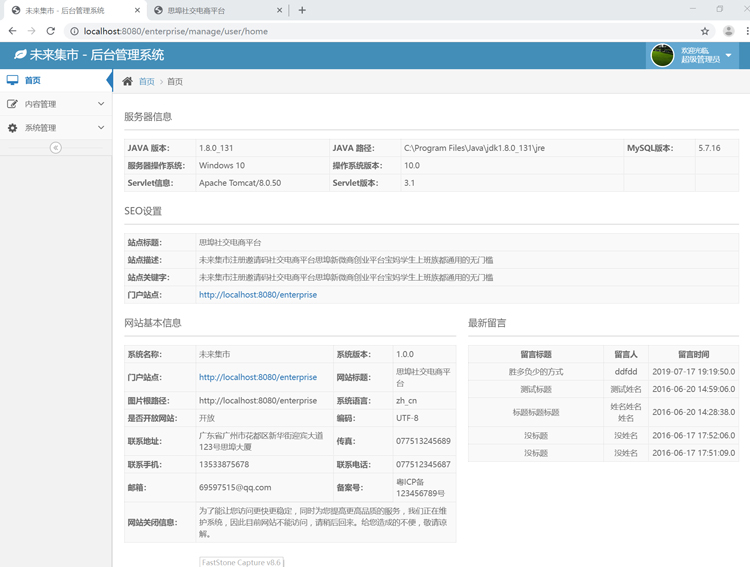Click the 首页 breadcrumb link
Screen dimensions: 750x567
(x=147, y=81)
